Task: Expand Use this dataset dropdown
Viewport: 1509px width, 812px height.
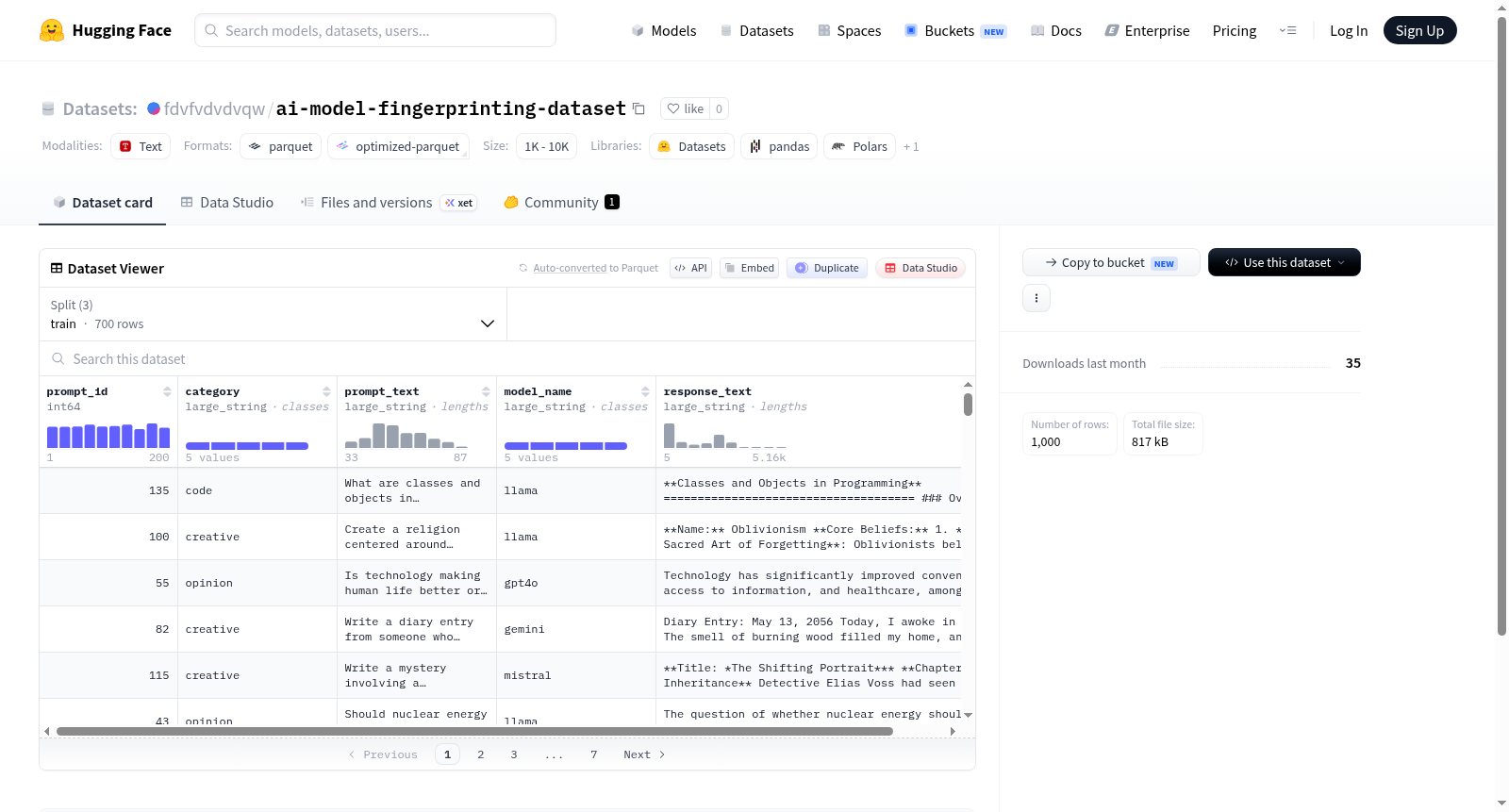Action: point(1284,262)
